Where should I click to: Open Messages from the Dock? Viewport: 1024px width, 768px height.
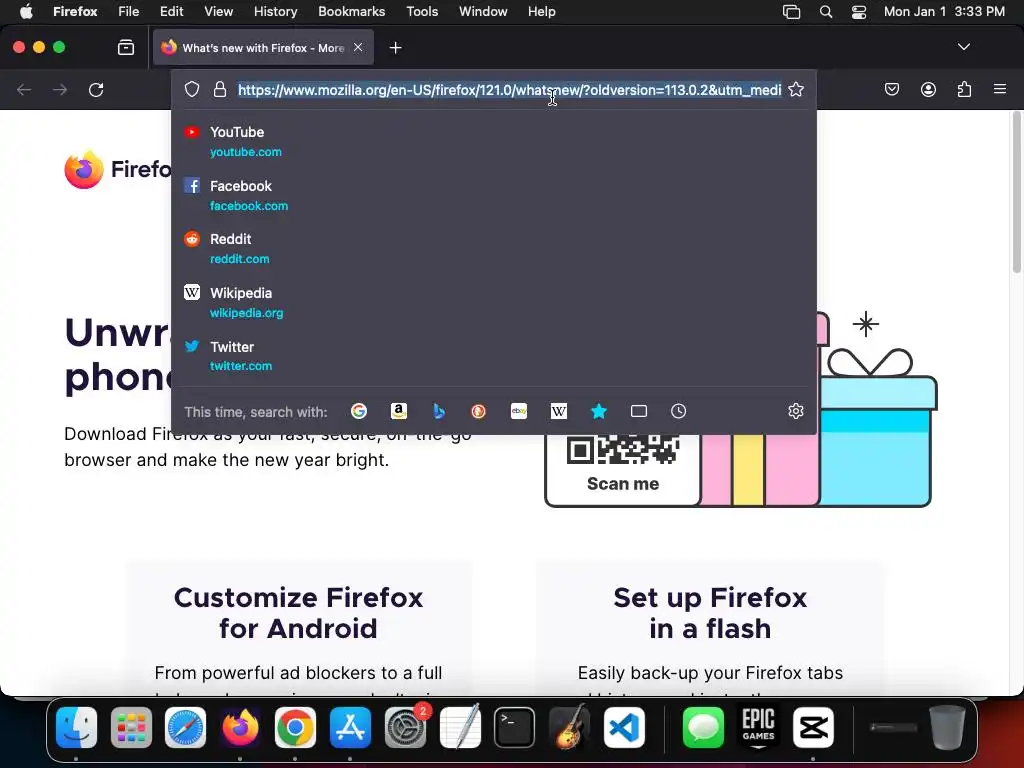pos(703,727)
